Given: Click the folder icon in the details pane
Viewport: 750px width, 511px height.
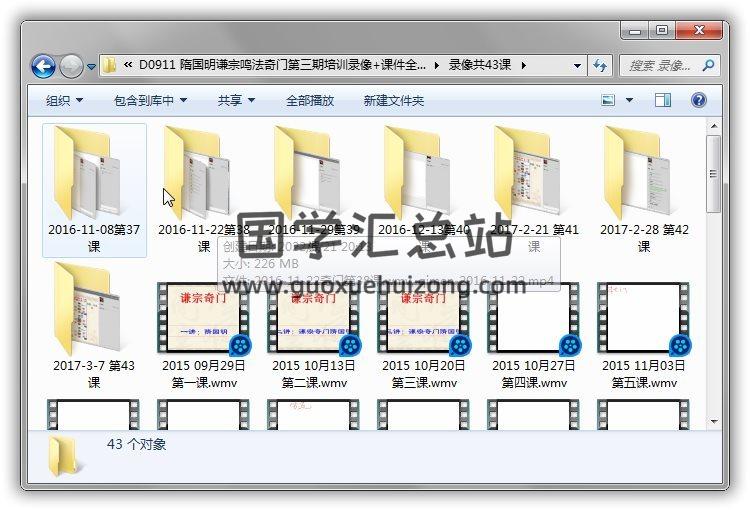Looking at the screenshot, I should coord(64,456).
